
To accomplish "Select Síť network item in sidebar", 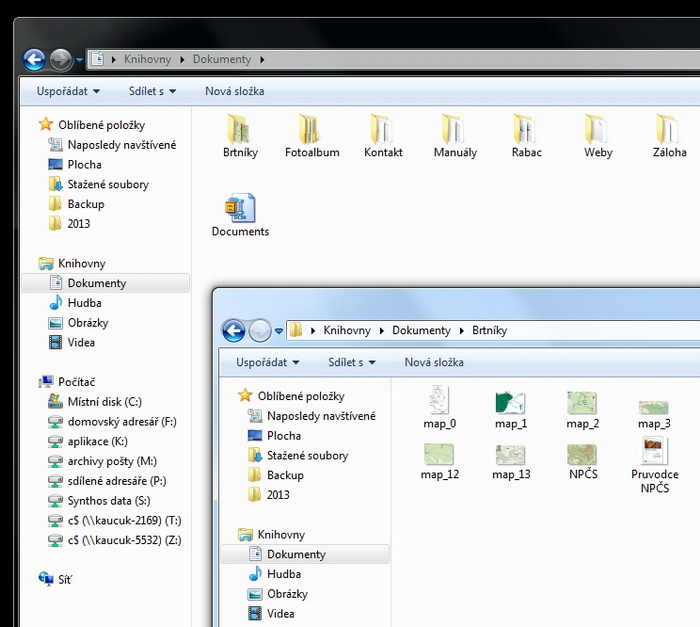I will [65, 579].
